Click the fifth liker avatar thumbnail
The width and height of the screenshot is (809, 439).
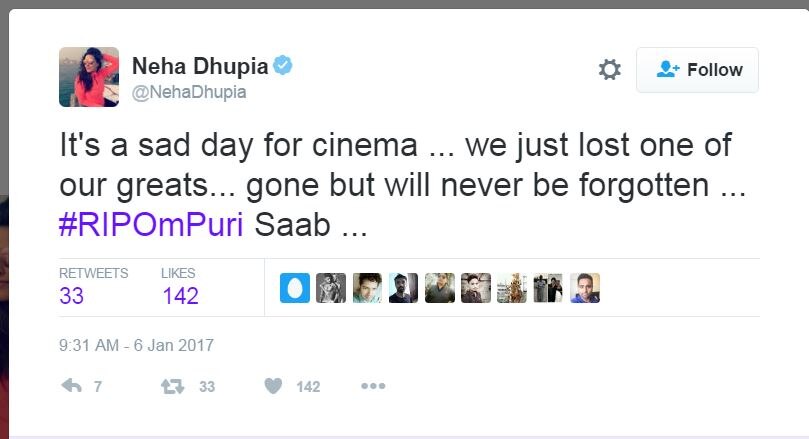pos(439,288)
